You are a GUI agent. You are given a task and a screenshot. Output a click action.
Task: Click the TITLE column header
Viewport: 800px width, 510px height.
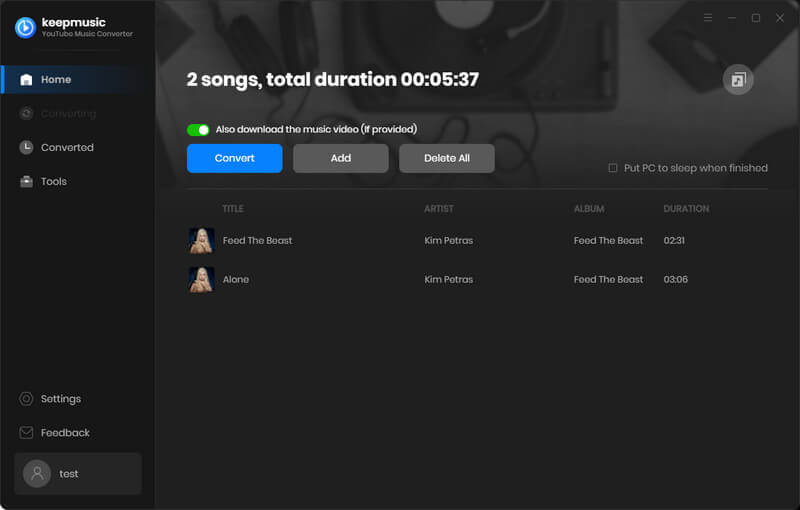(x=233, y=209)
